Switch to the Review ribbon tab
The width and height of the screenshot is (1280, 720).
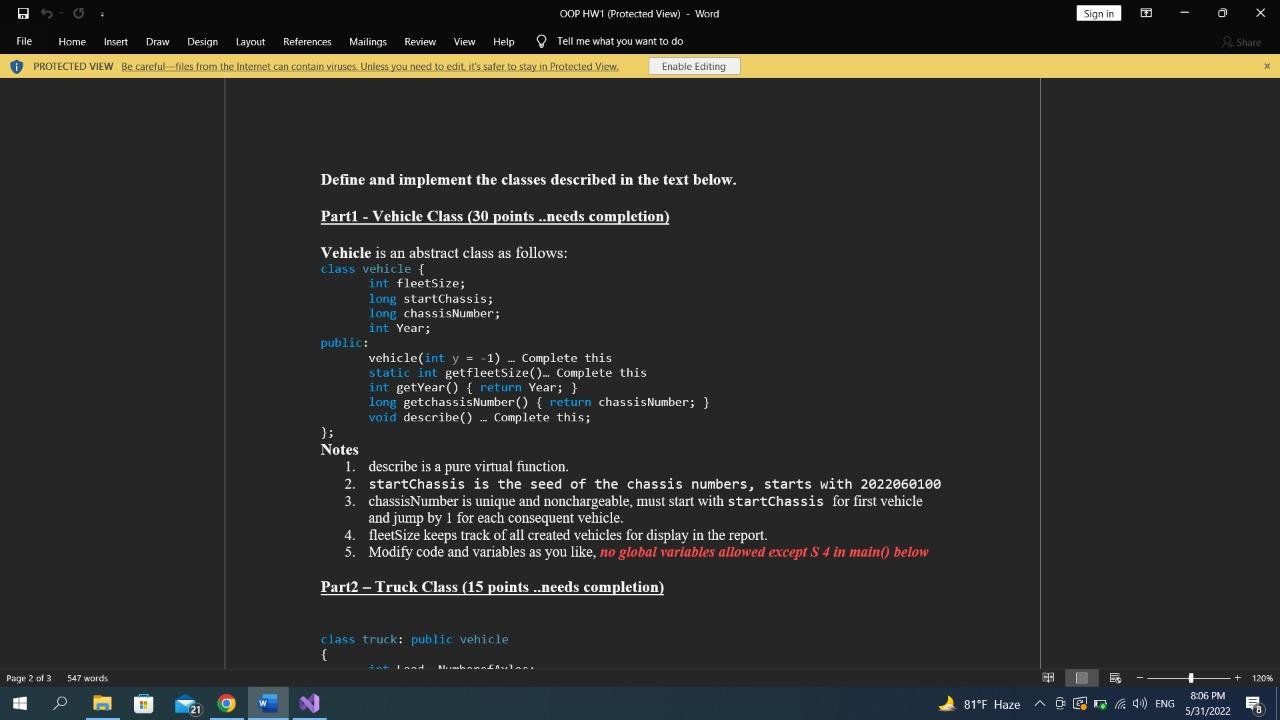pos(419,41)
